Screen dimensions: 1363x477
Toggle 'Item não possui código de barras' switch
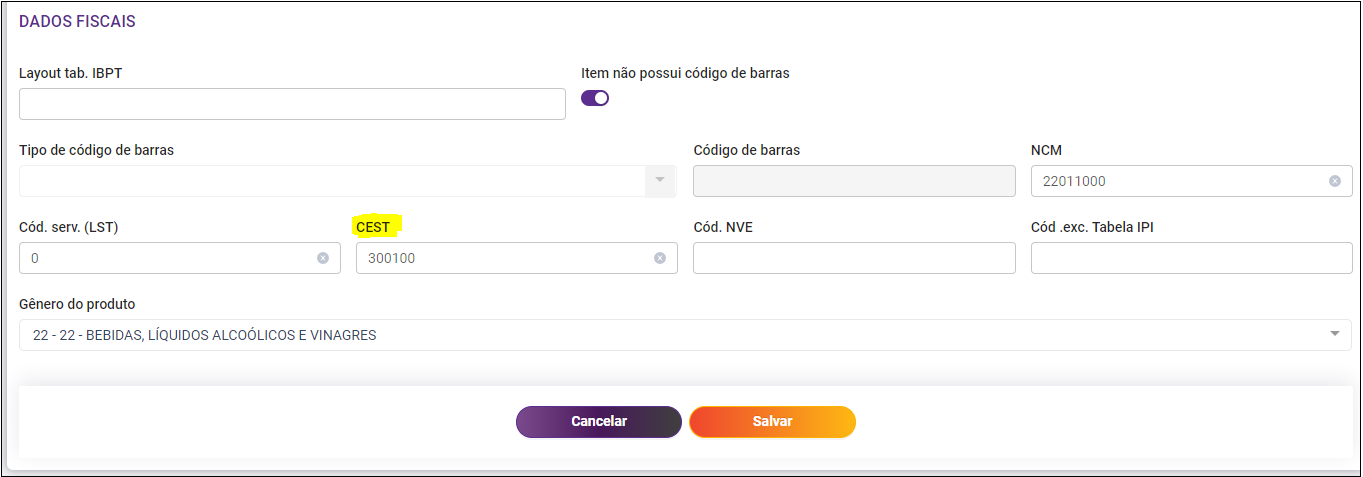tap(595, 98)
